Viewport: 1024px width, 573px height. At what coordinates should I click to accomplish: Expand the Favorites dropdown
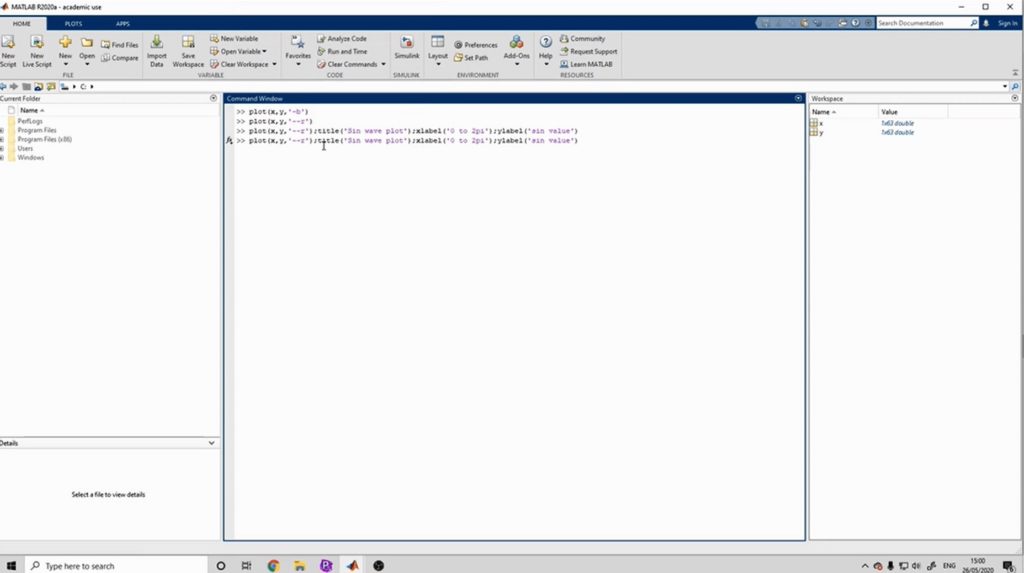[298, 47]
